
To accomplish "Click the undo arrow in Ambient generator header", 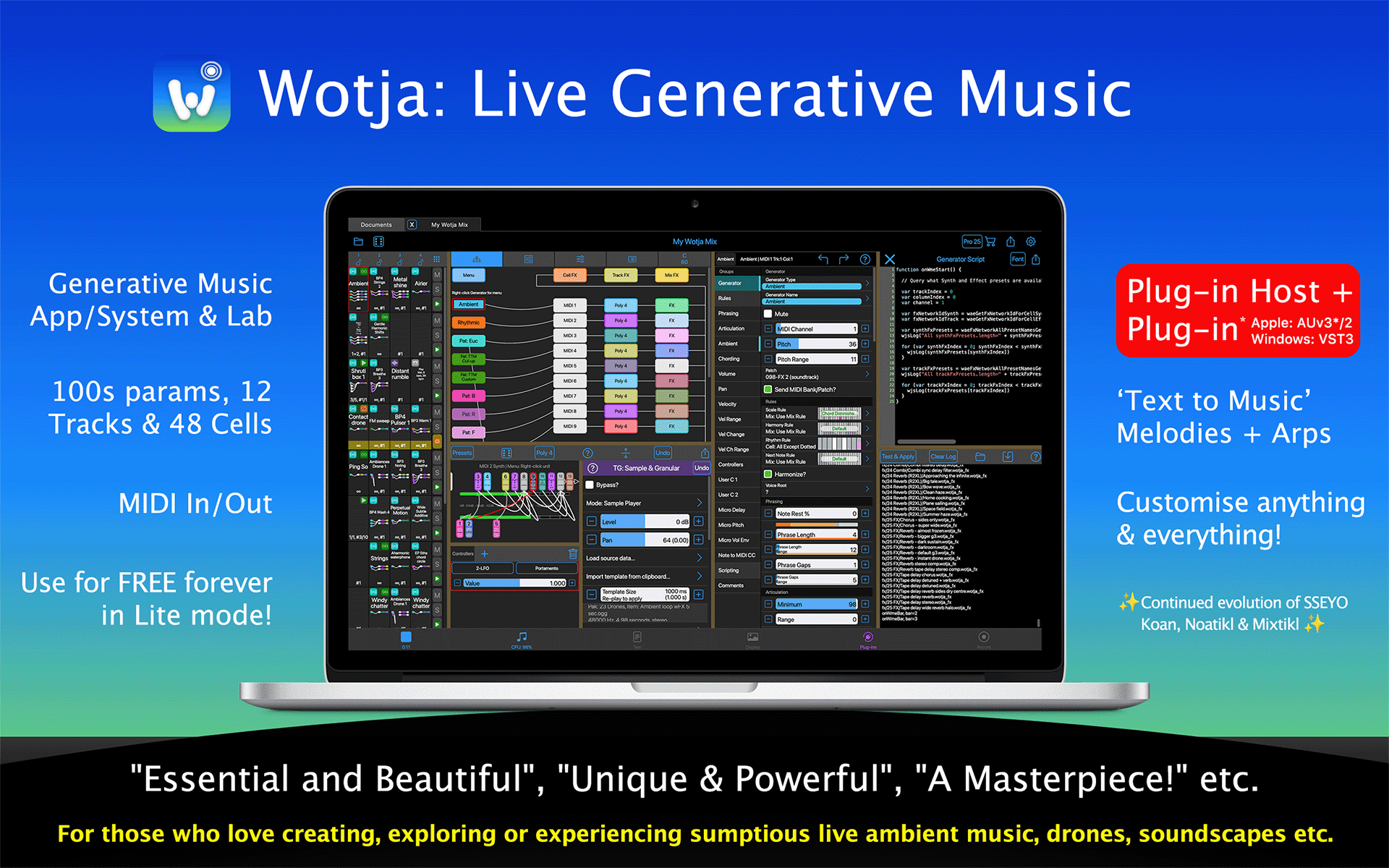I will click(823, 259).
